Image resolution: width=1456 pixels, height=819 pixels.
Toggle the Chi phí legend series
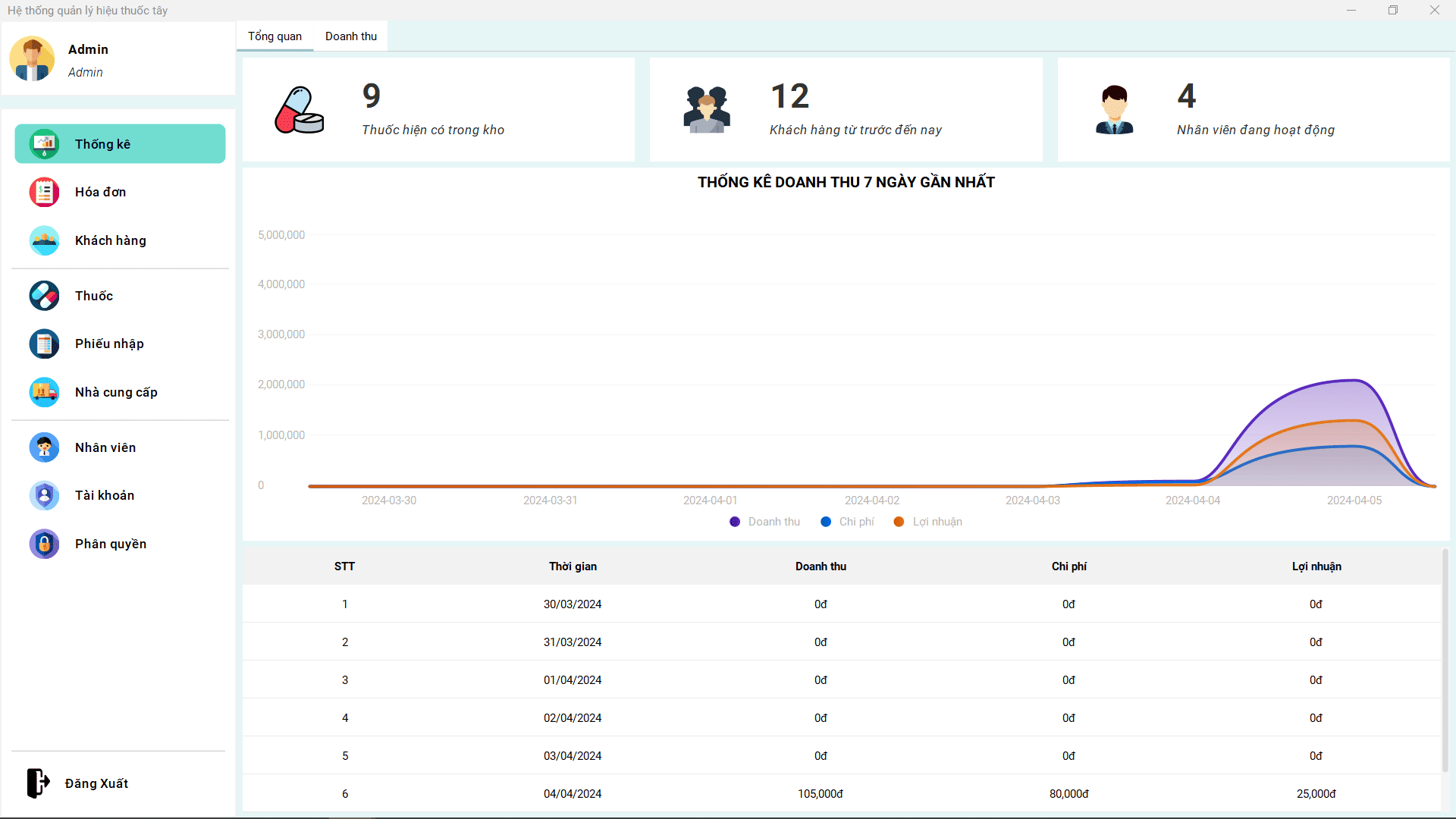(x=847, y=522)
